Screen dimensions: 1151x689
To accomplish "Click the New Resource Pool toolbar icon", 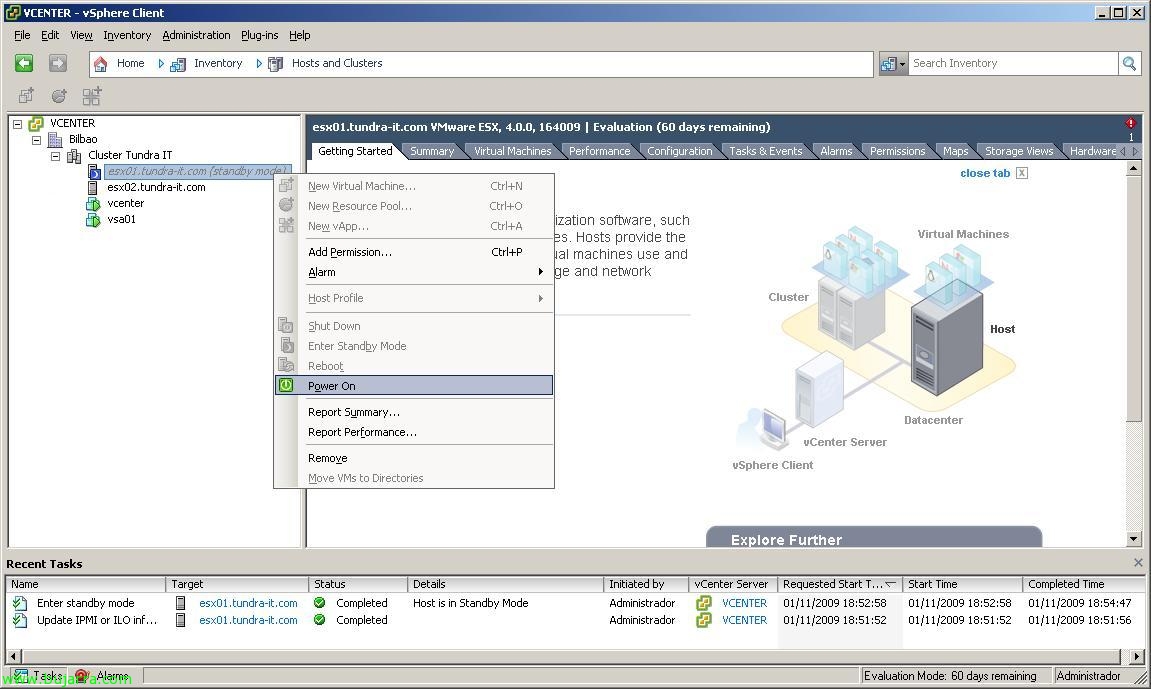I will pos(59,95).
